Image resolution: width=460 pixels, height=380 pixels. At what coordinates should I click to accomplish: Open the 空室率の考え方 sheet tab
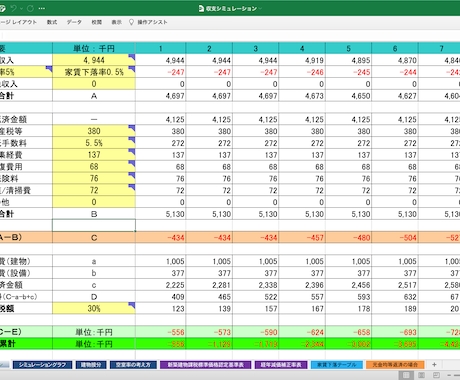click(x=133, y=365)
